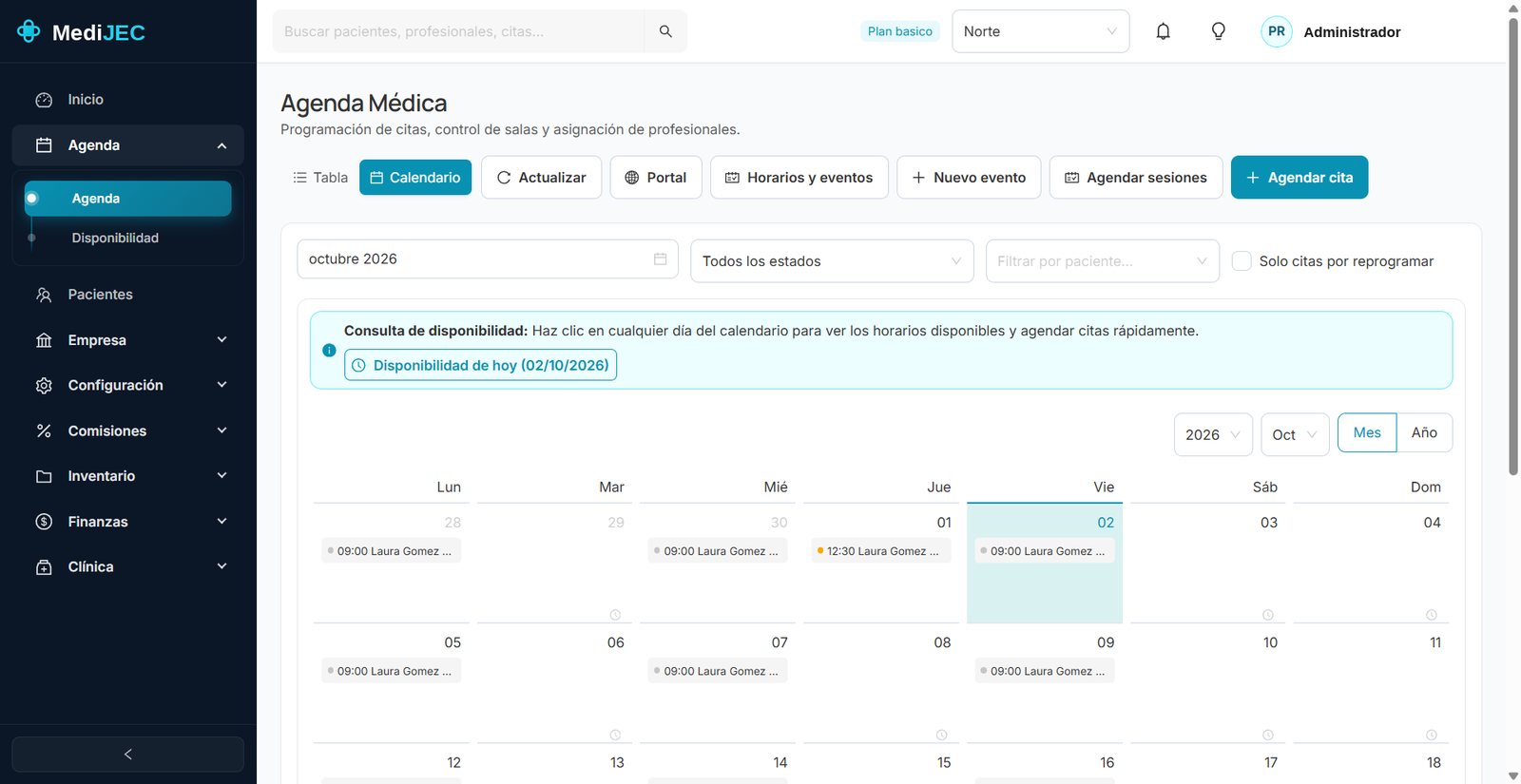The image size is (1521, 784).
Task: Open Pacientes in the sidebar
Action: pos(127,295)
